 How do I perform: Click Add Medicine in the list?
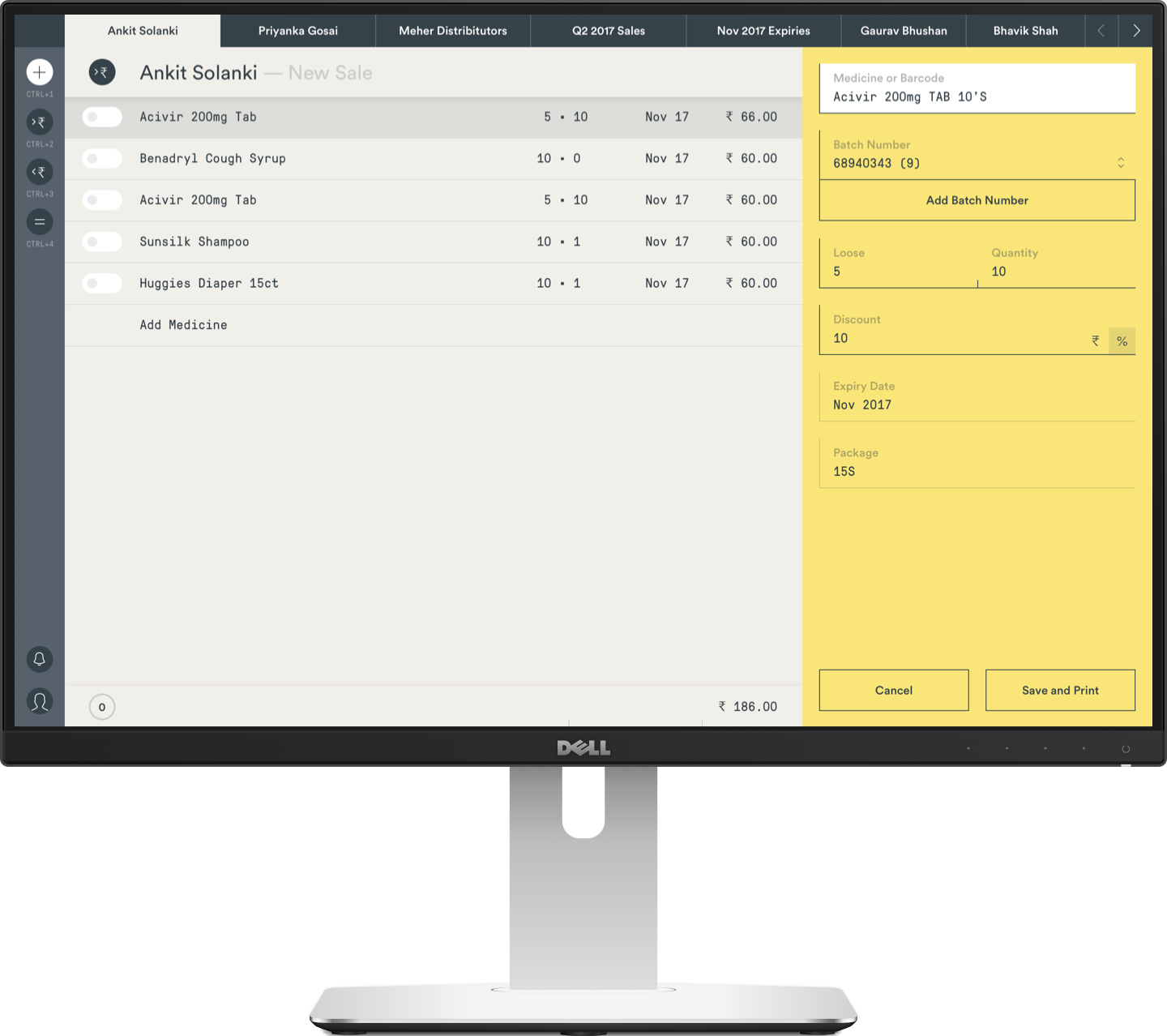[x=183, y=325]
